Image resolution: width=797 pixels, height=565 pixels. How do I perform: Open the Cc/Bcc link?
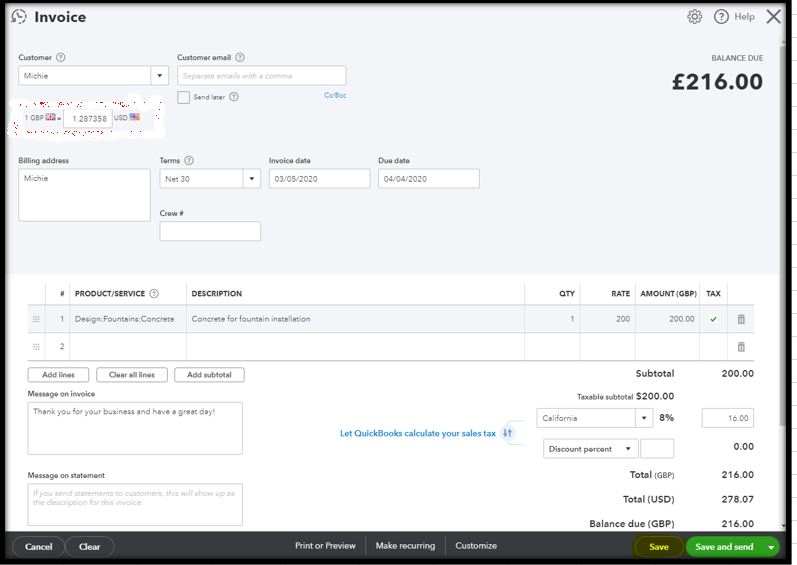click(x=335, y=96)
